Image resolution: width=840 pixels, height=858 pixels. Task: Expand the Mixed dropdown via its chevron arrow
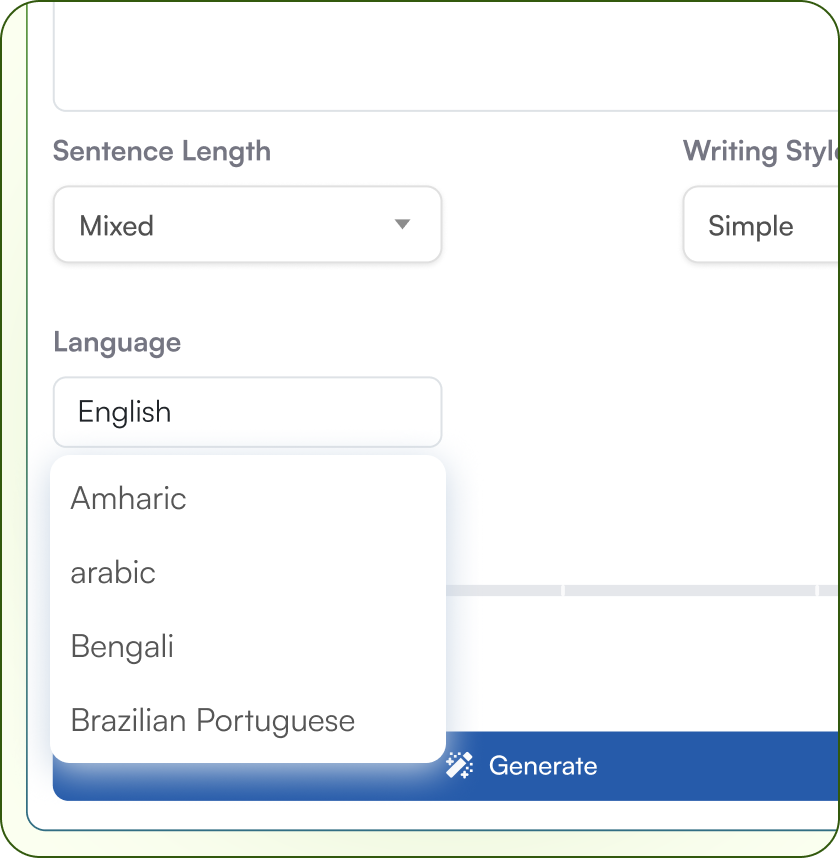tap(402, 225)
